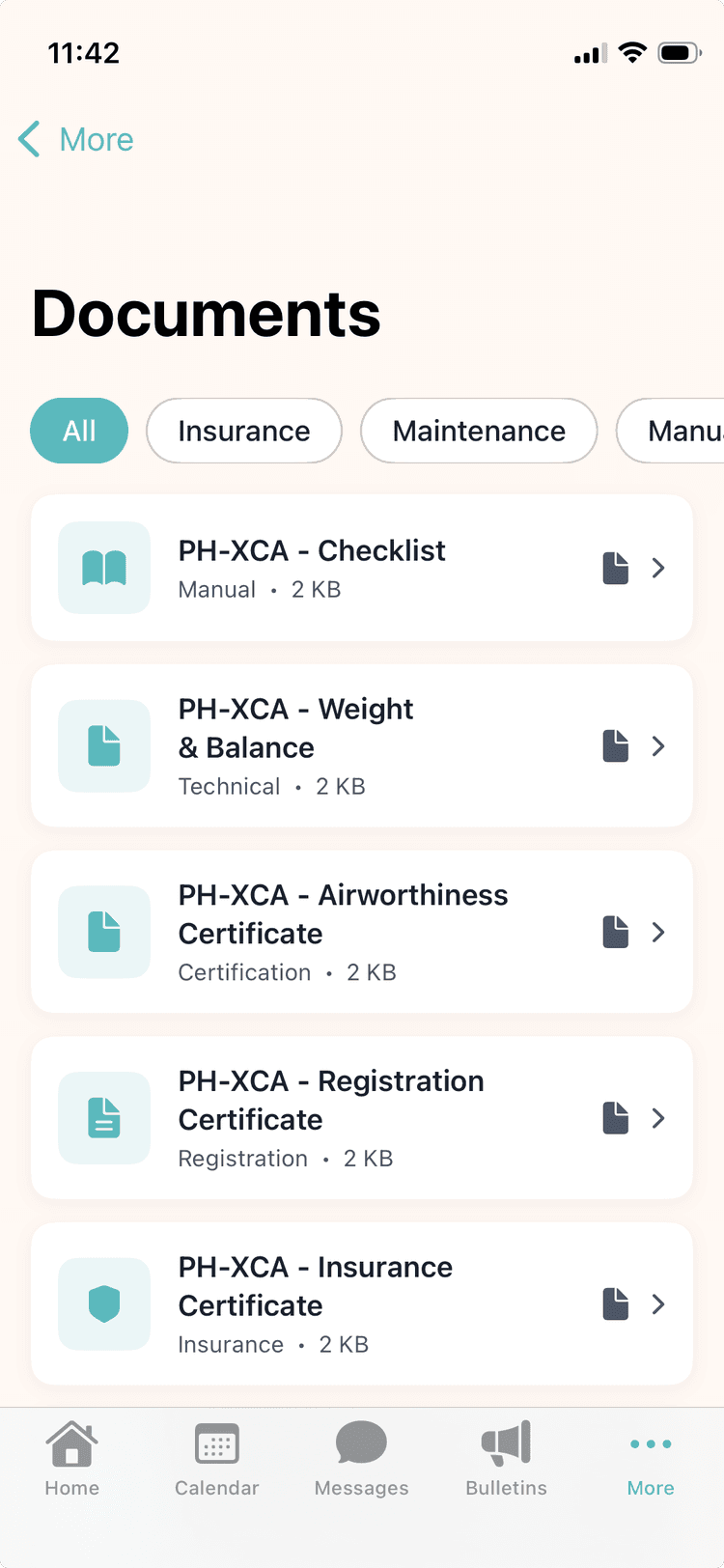Filter documents by Maintenance
724x1568 pixels.
(x=479, y=431)
